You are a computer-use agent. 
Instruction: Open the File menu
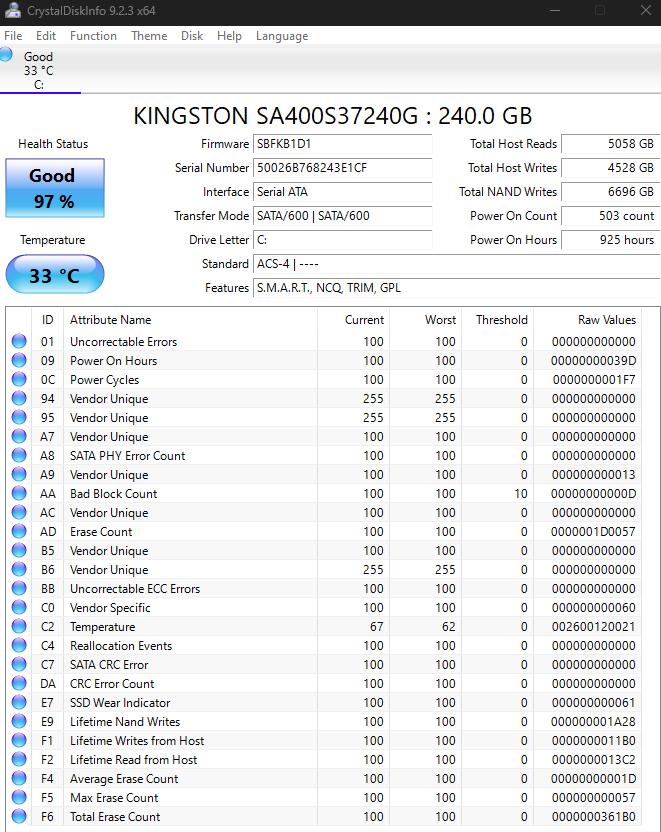(x=13, y=36)
